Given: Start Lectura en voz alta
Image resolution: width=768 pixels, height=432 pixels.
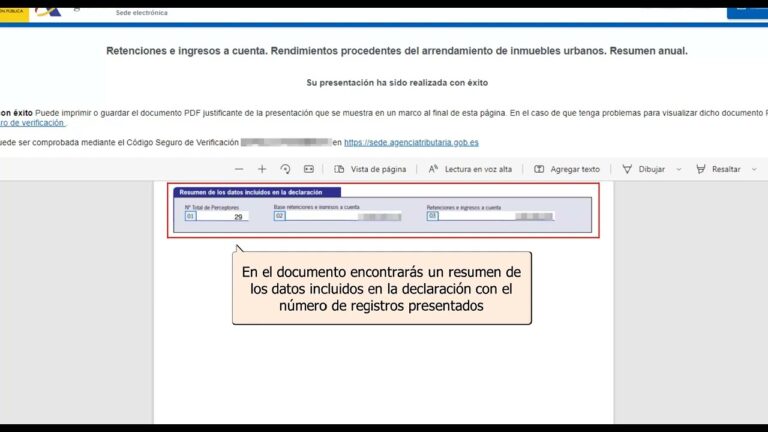Looking at the screenshot, I should point(470,169).
